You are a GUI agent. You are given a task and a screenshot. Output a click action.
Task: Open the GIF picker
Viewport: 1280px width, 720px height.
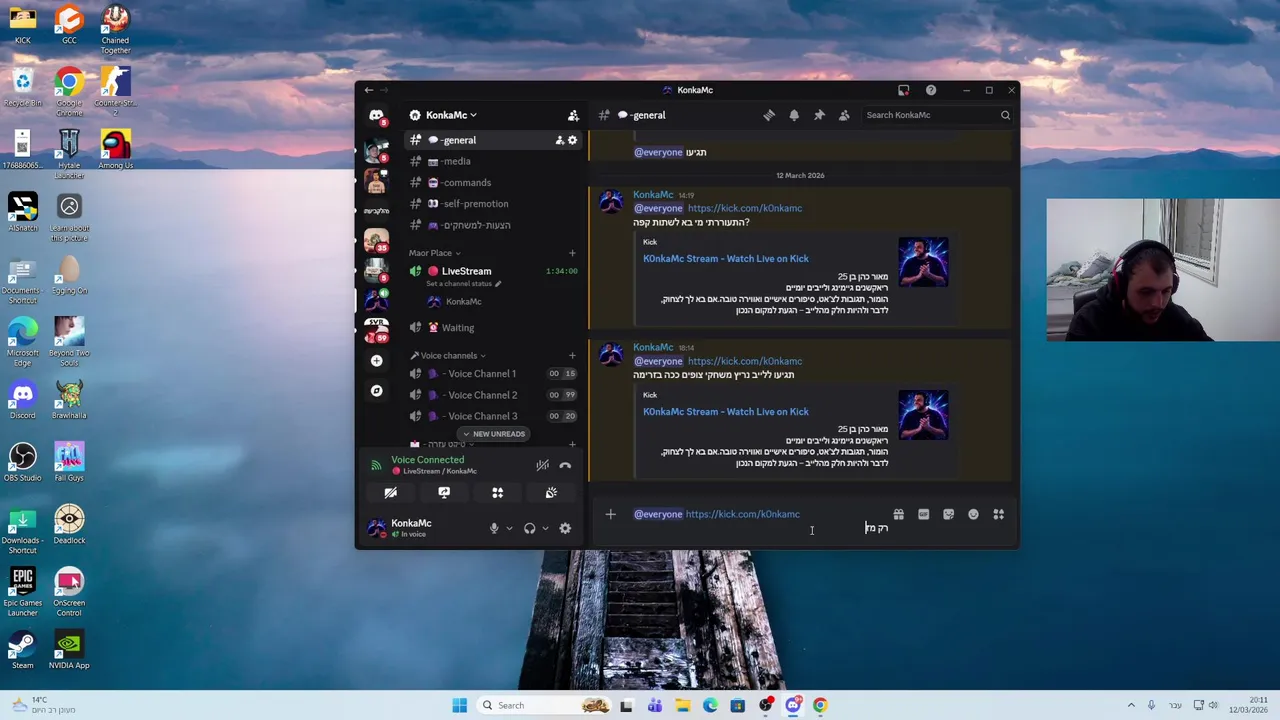[923, 515]
